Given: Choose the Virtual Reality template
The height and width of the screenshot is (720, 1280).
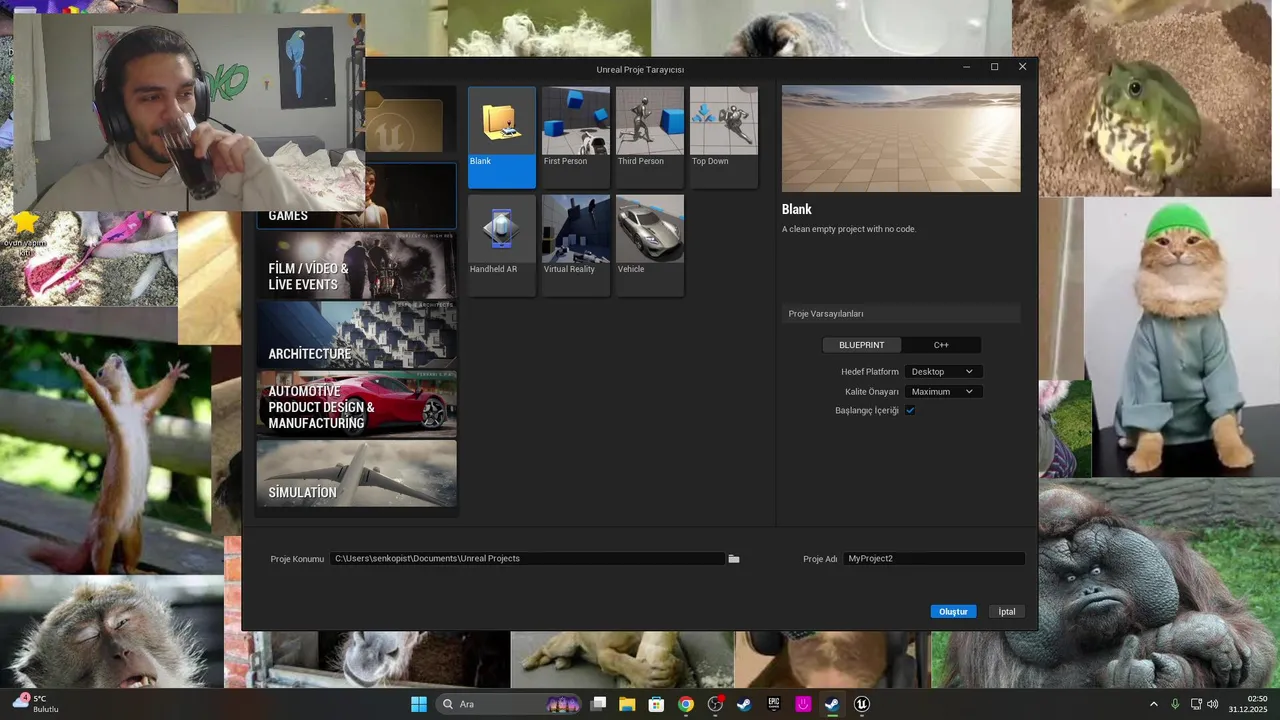Looking at the screenshot, I should pos(576,245).
